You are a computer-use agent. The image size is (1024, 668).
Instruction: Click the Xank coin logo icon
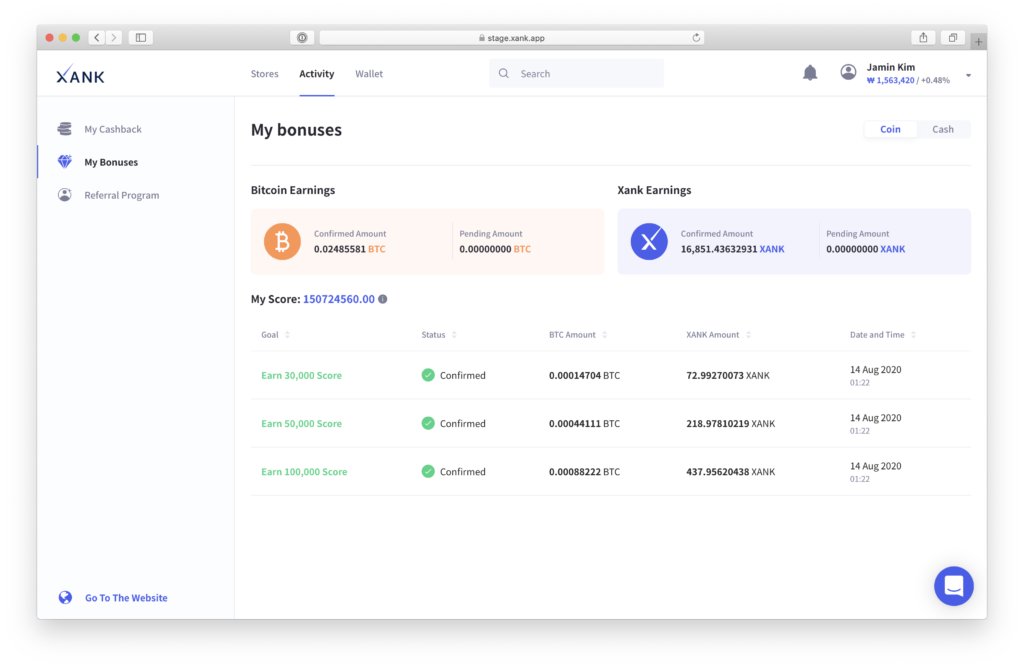649,242
